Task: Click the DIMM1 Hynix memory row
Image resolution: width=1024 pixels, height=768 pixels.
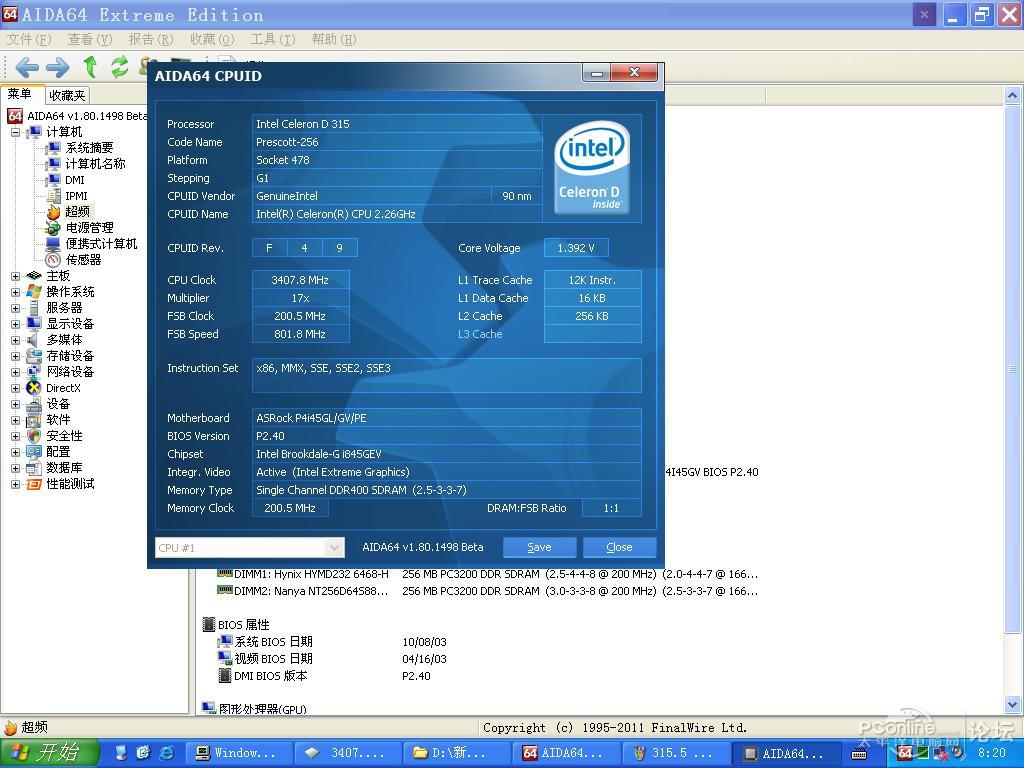Action: pyautogui.click(x=487, y=575)
